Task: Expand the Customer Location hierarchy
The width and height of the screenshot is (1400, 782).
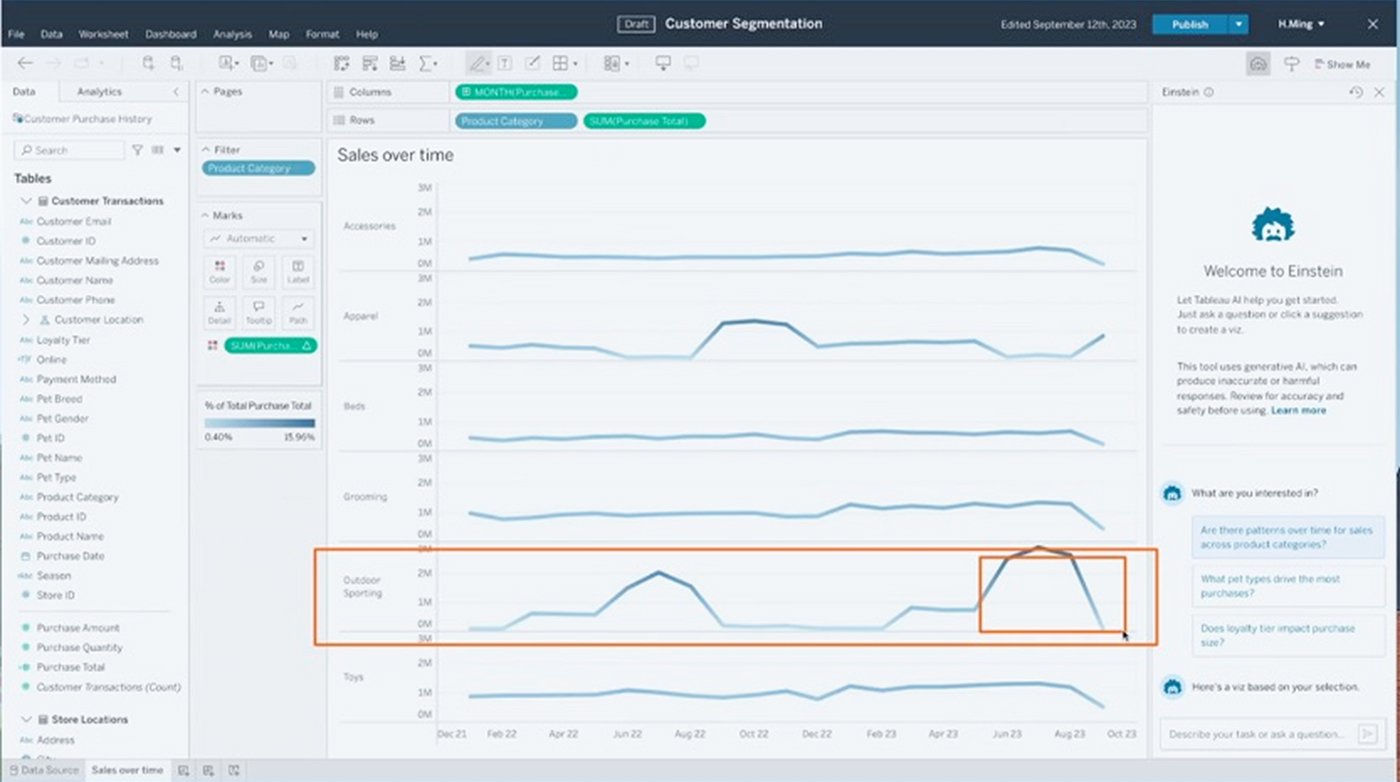Action: (x=26, y=320)
